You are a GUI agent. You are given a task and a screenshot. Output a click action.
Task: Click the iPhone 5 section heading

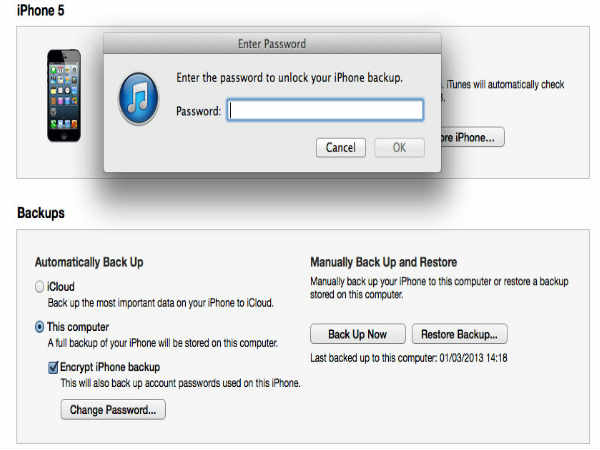(x=41, y=10)
